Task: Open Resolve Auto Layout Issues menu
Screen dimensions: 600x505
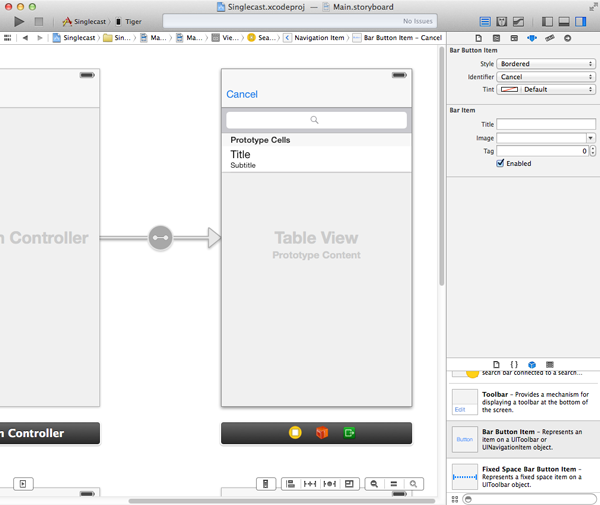Action: [329, 484]
